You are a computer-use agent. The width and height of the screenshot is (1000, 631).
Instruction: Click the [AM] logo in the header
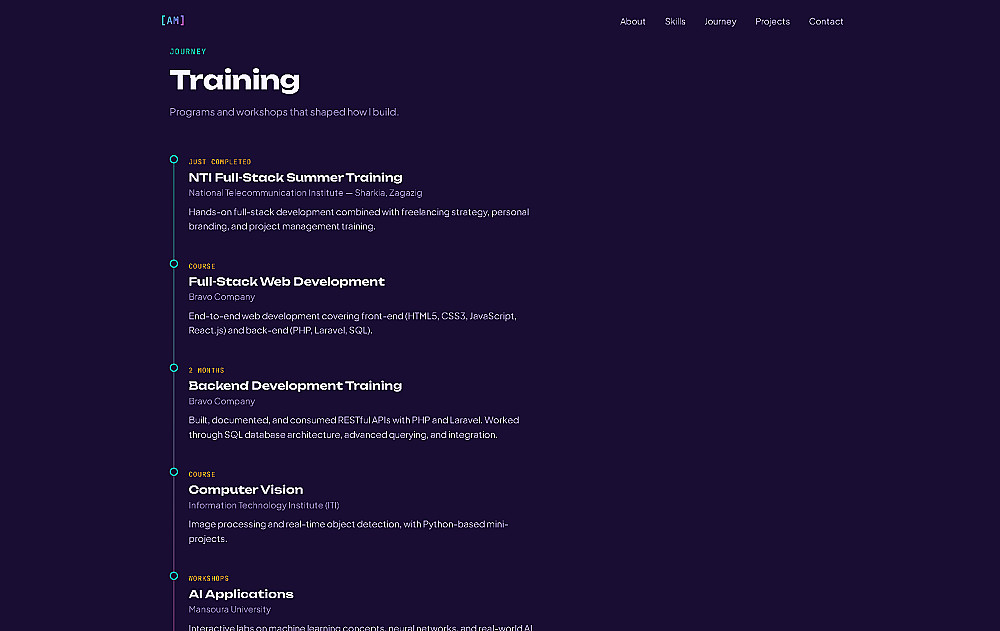coord(173,20)
